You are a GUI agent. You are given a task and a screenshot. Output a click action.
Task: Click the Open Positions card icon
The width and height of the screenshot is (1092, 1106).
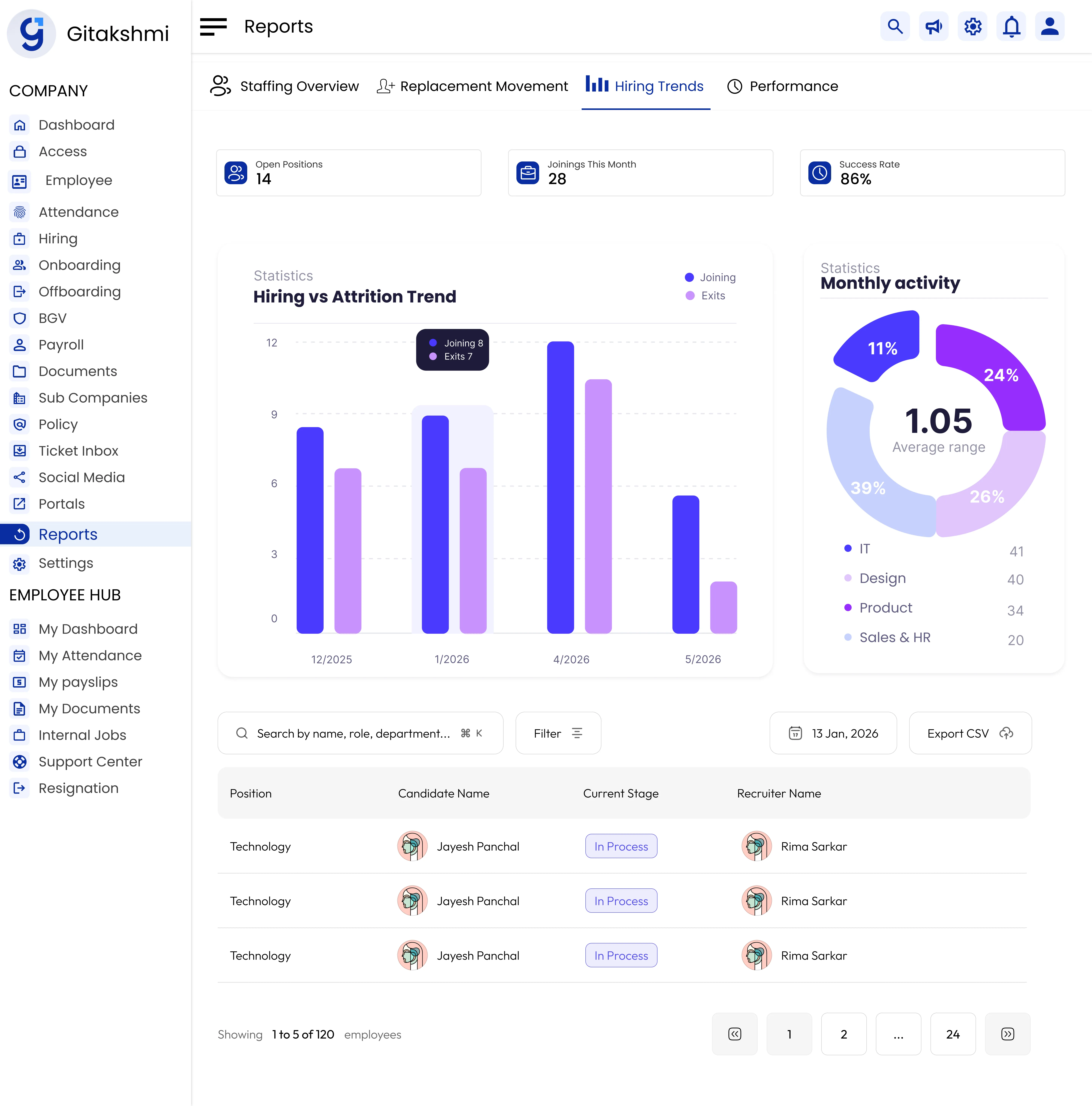pyautogui.click(x=236, y=173)
